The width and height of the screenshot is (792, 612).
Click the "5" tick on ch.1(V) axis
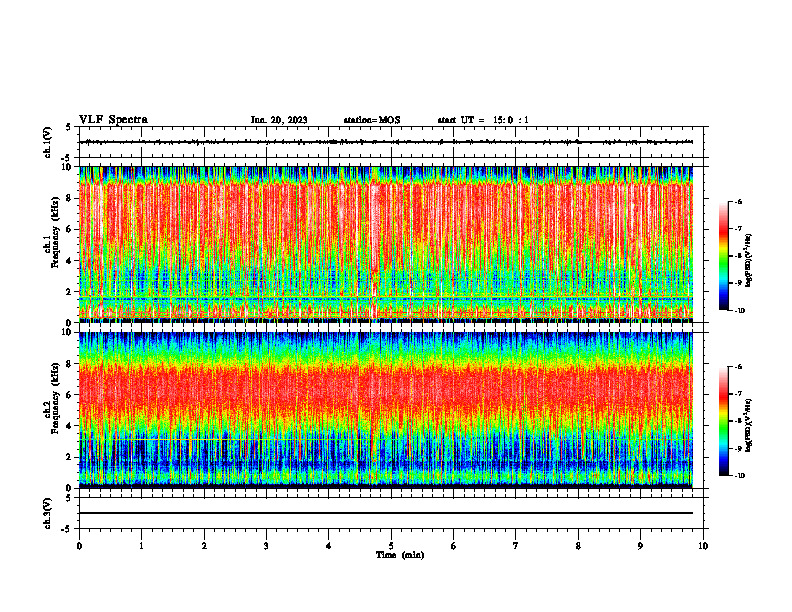pos(69,127)
